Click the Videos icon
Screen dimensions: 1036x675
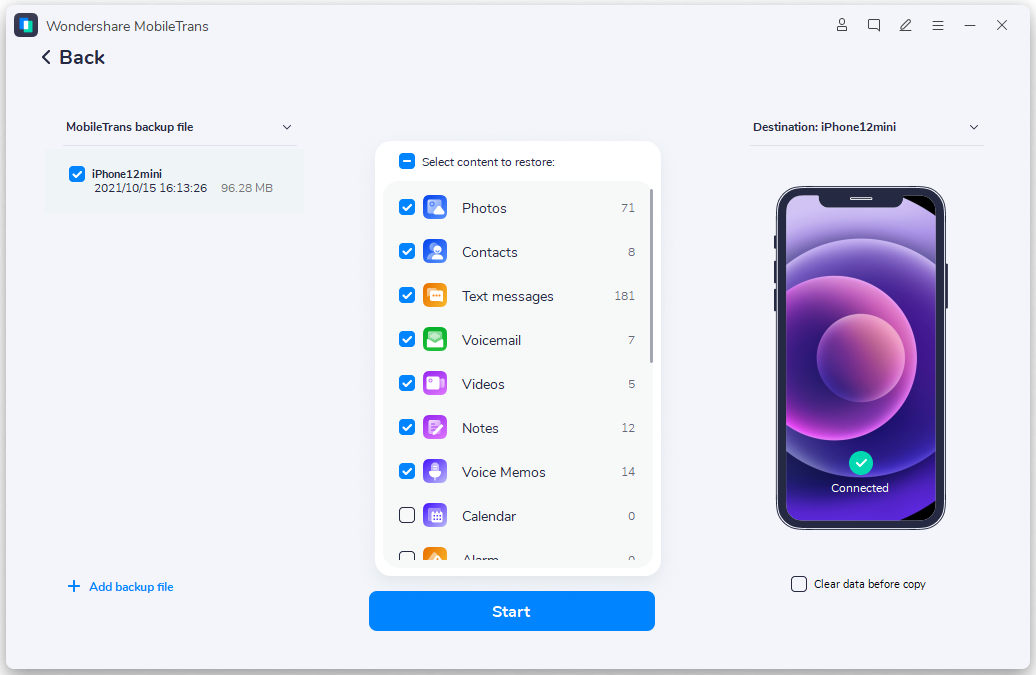tap(435, 383)
